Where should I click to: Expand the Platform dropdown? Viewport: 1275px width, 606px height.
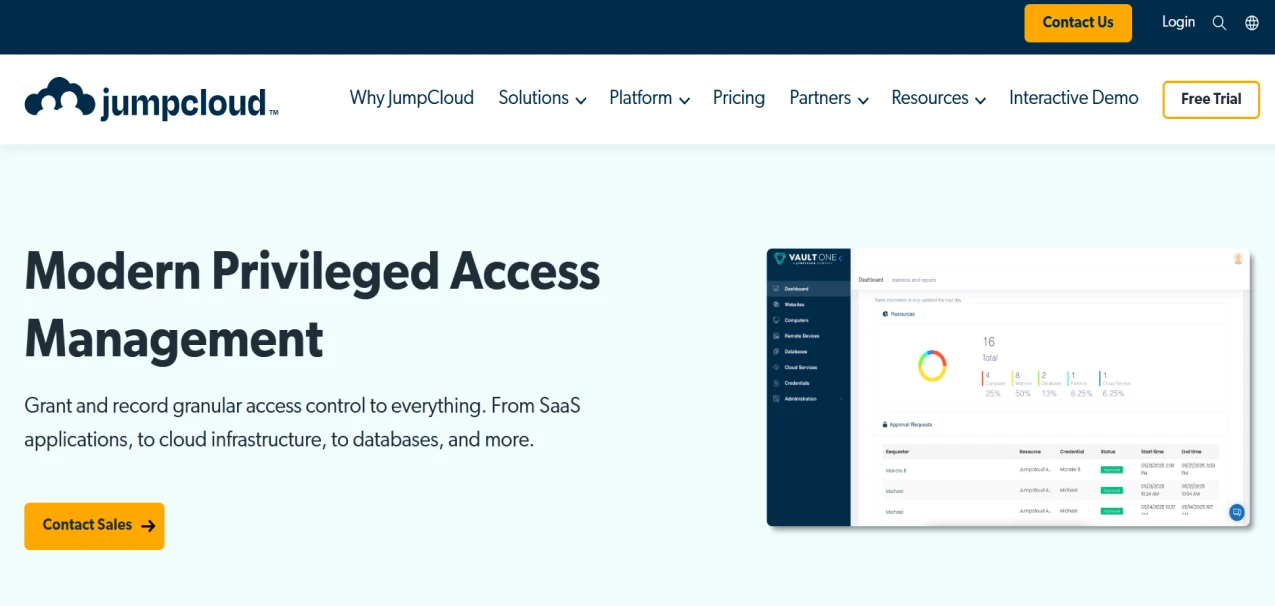pos(650,98)
